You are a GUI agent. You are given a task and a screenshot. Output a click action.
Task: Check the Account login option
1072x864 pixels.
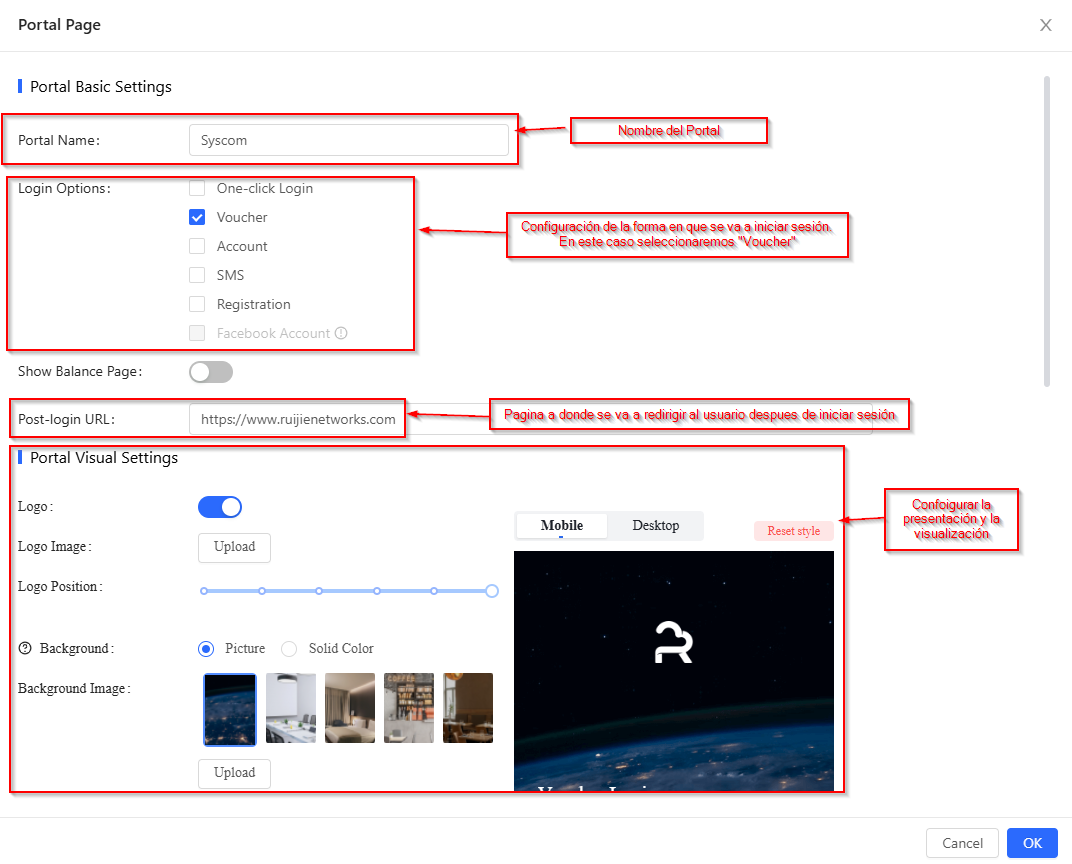tap(197, 246)
